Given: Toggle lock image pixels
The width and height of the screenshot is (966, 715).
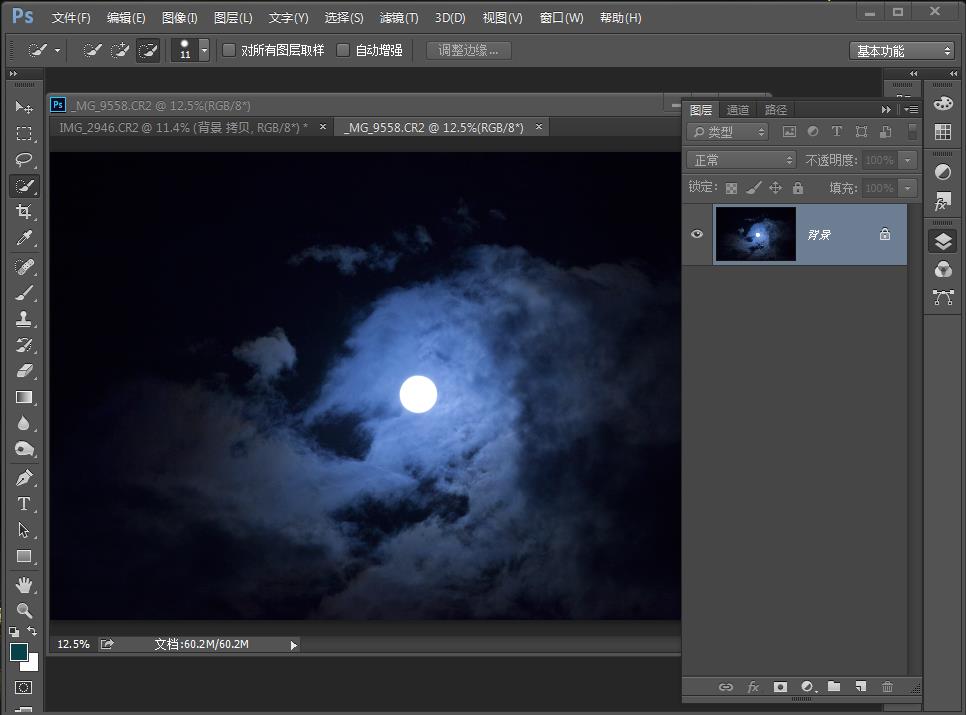Looking at the screenshot, I should pyautogui.click(x=753, y=188).
